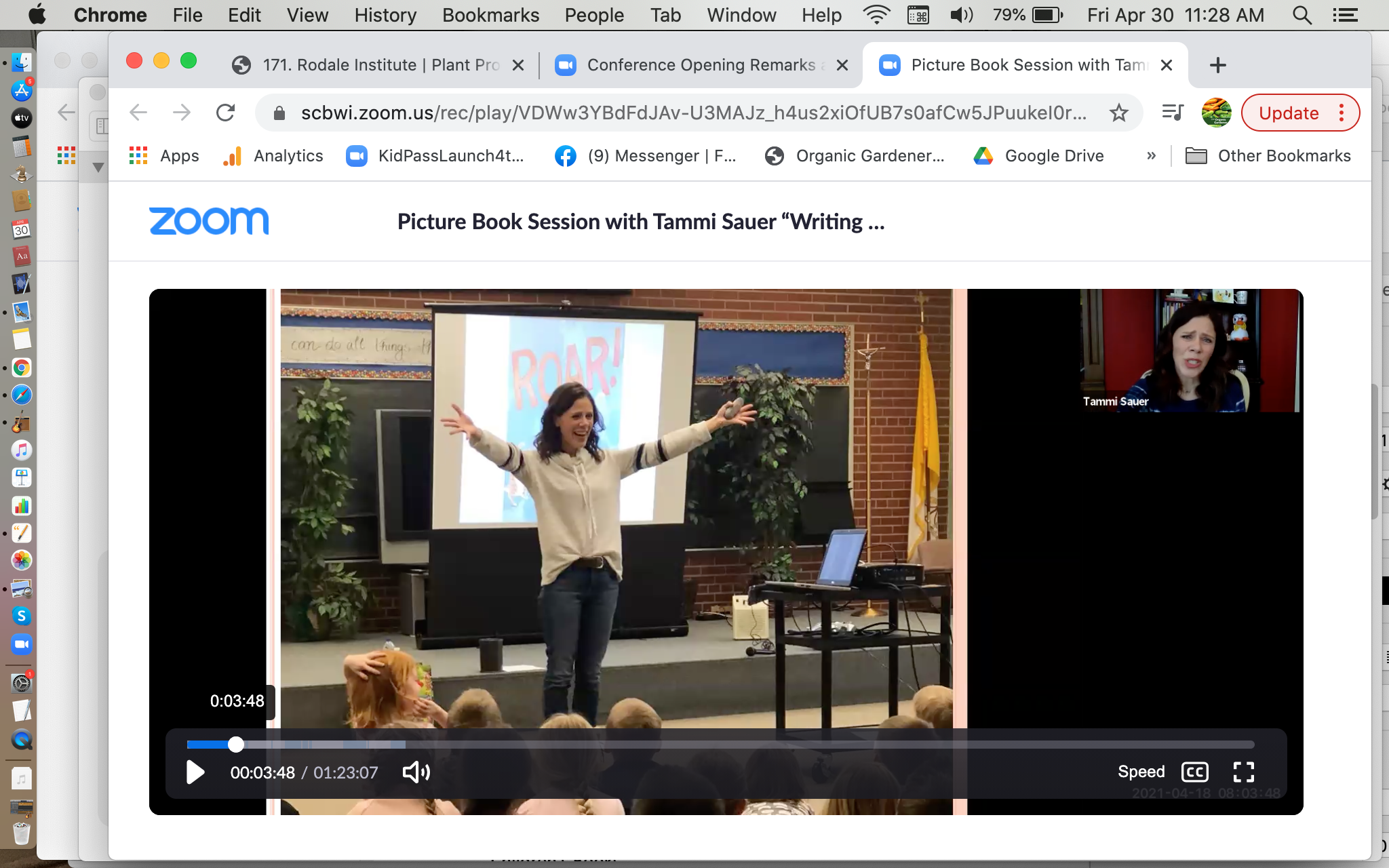Open the playback Speed menu

tap(1141, 772)
